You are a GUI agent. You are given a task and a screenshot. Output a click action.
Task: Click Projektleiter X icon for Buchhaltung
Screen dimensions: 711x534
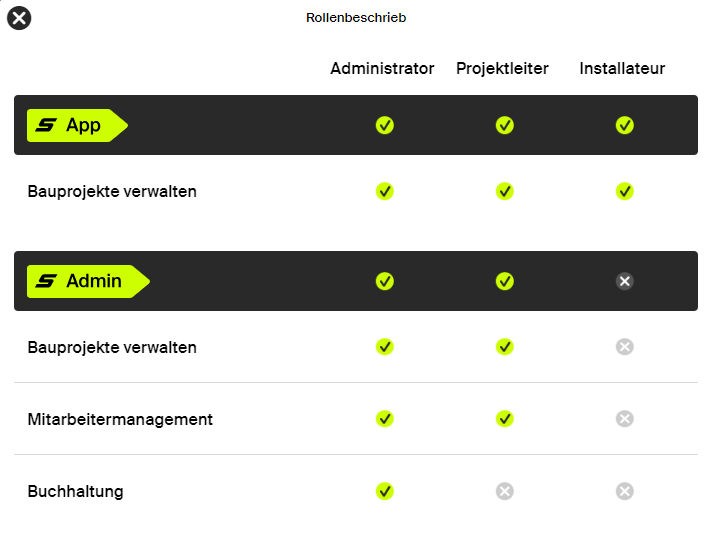(505, 491)
